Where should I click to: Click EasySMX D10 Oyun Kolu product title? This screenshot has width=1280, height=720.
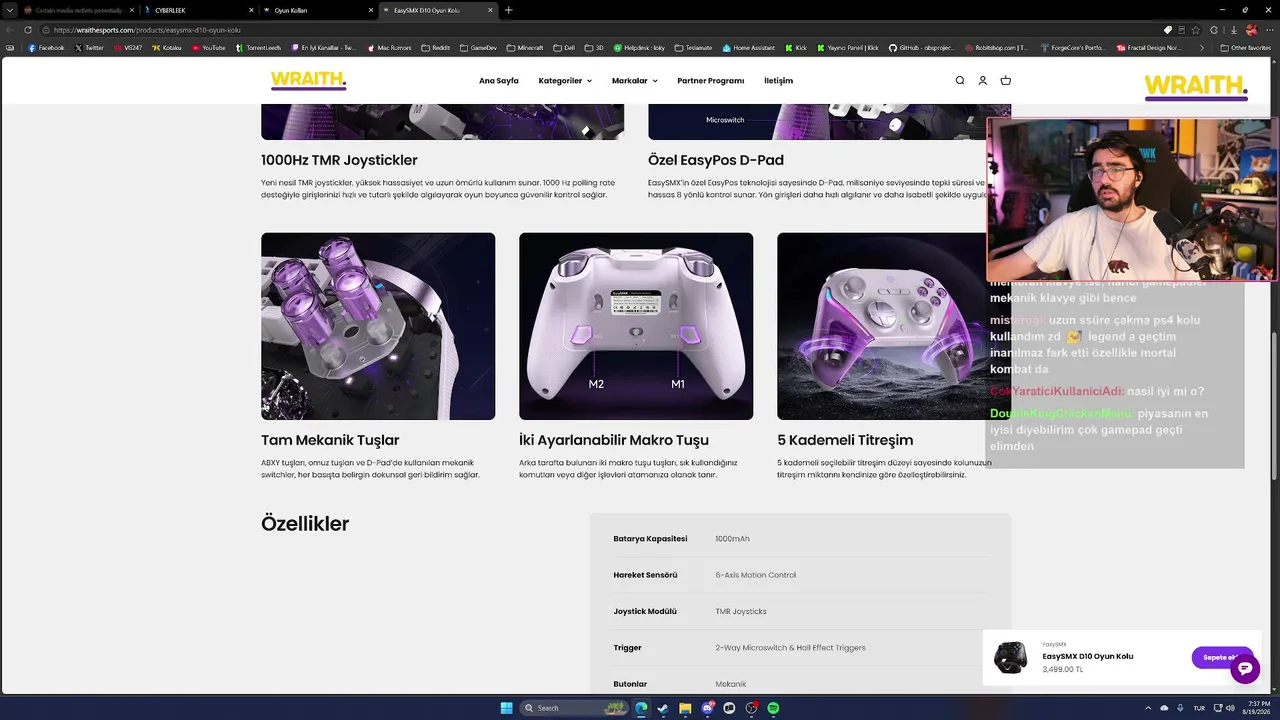[x=1088, y=656]
